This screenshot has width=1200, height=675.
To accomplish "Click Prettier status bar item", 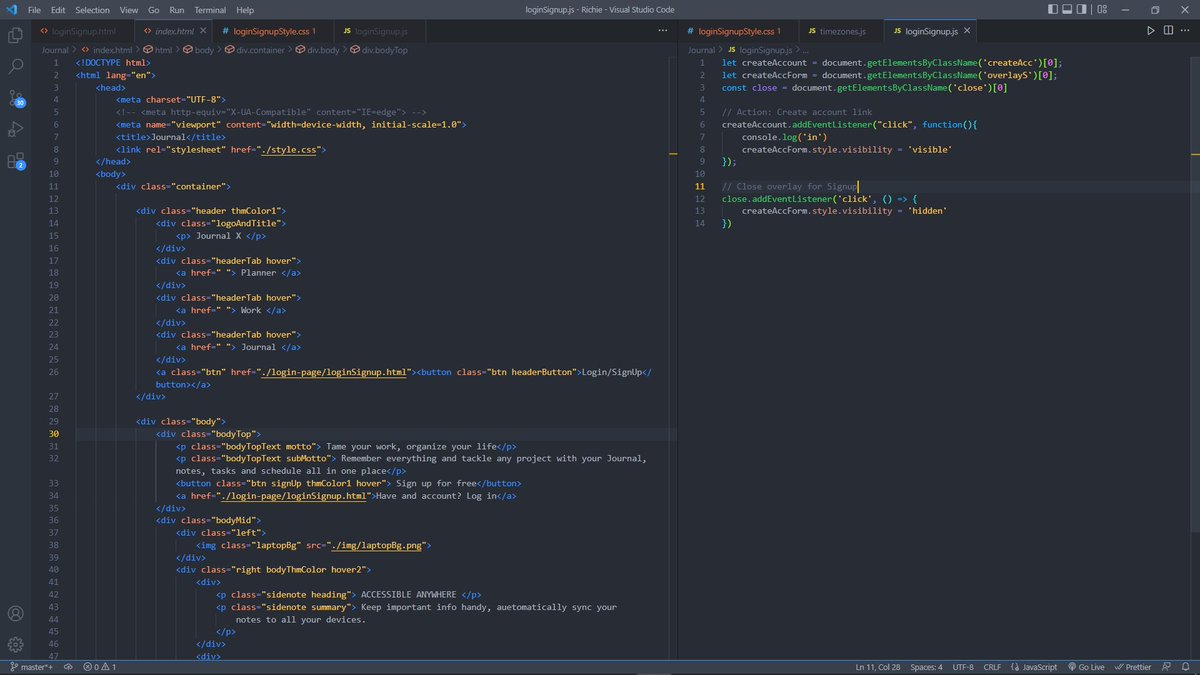I will click(1132, 667).
